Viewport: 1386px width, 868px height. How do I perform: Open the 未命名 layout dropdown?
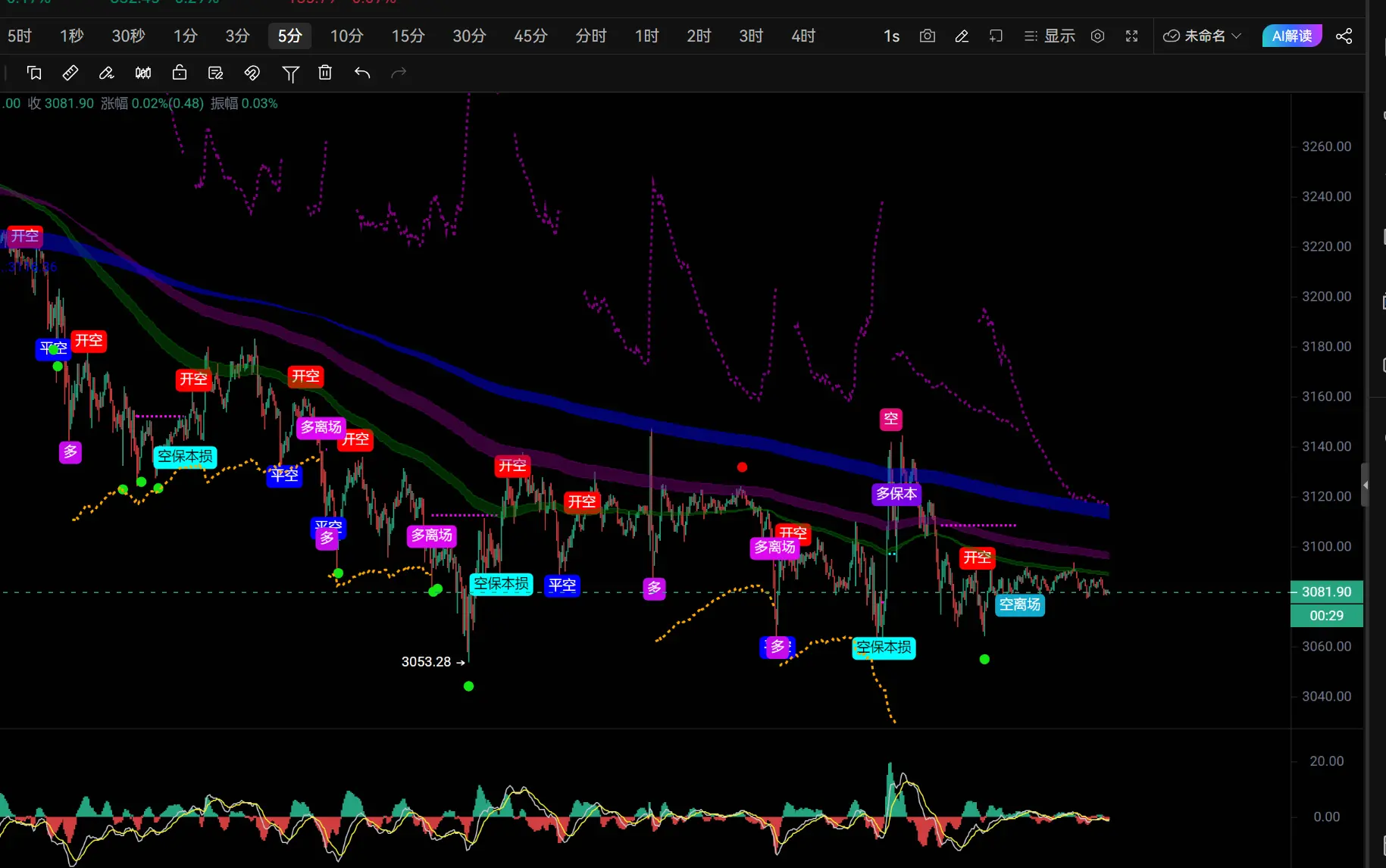pos(1203,36)
